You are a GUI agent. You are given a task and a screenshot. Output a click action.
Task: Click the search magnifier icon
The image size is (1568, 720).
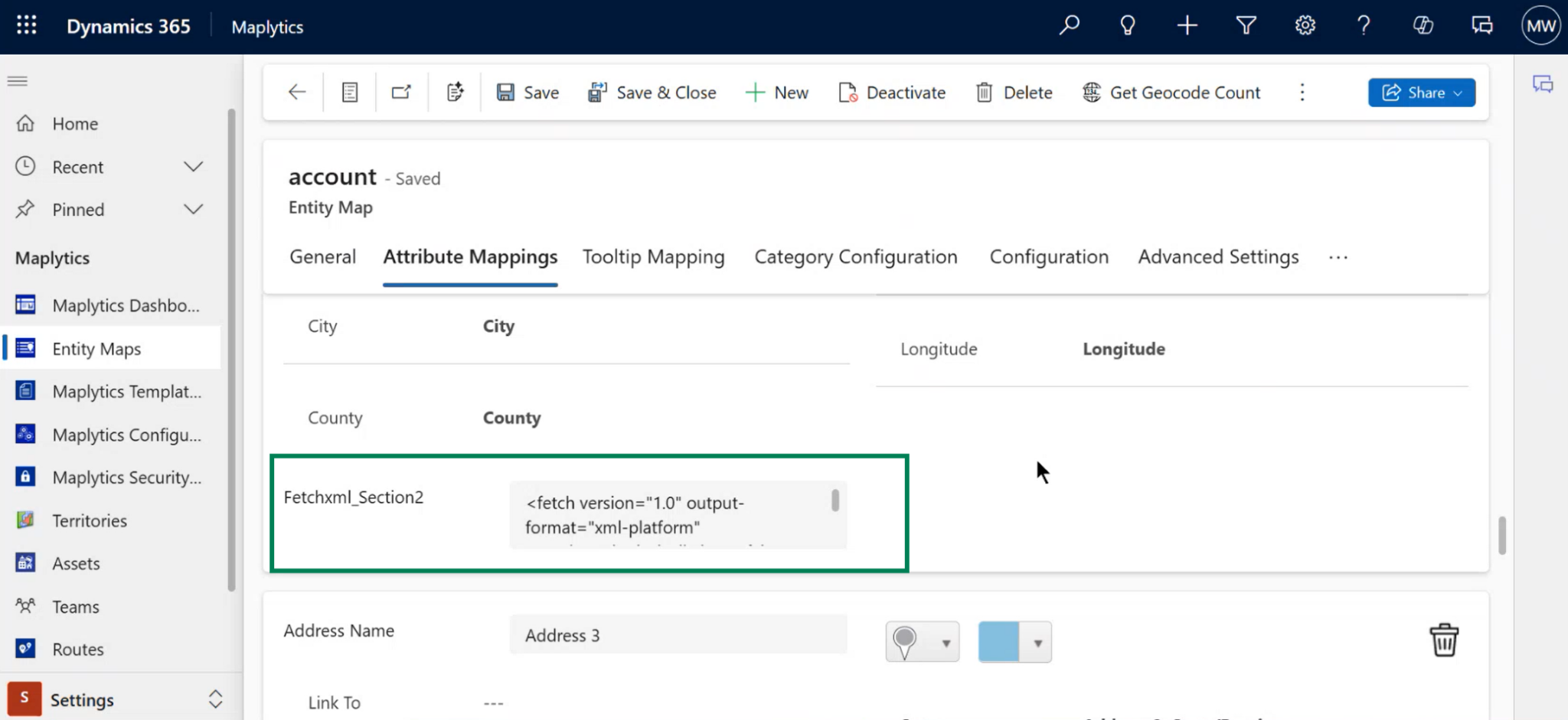(x=1069, y=26)
